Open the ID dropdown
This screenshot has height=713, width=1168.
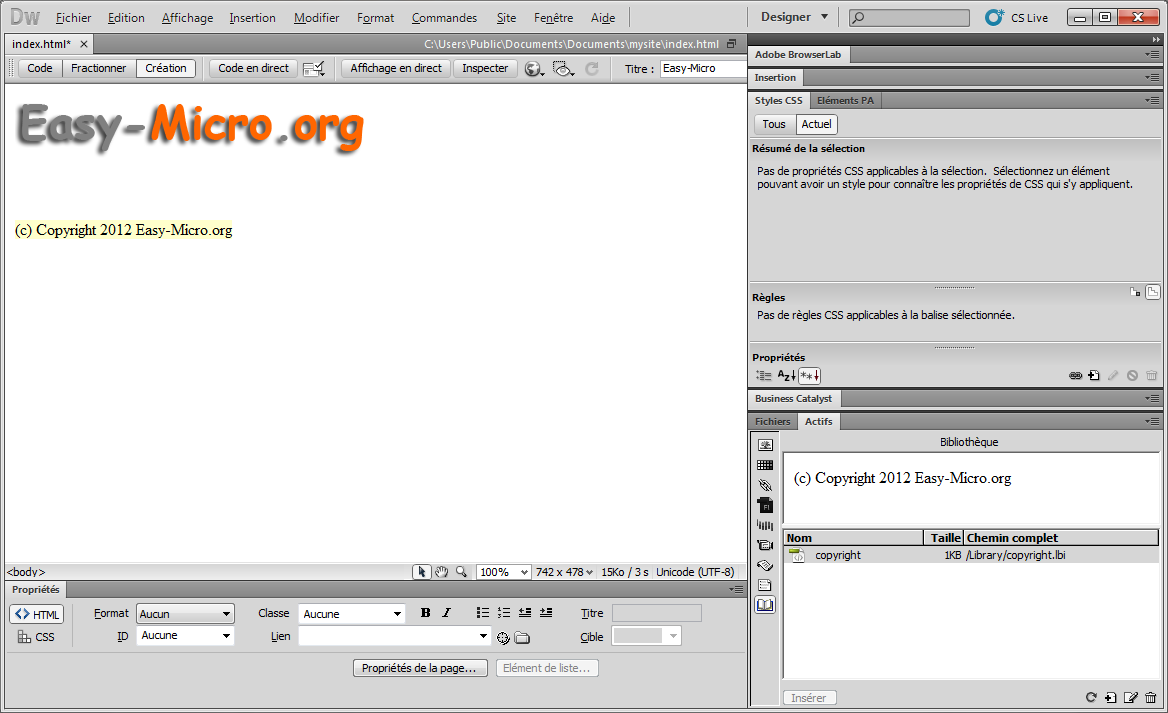(185, 636)
